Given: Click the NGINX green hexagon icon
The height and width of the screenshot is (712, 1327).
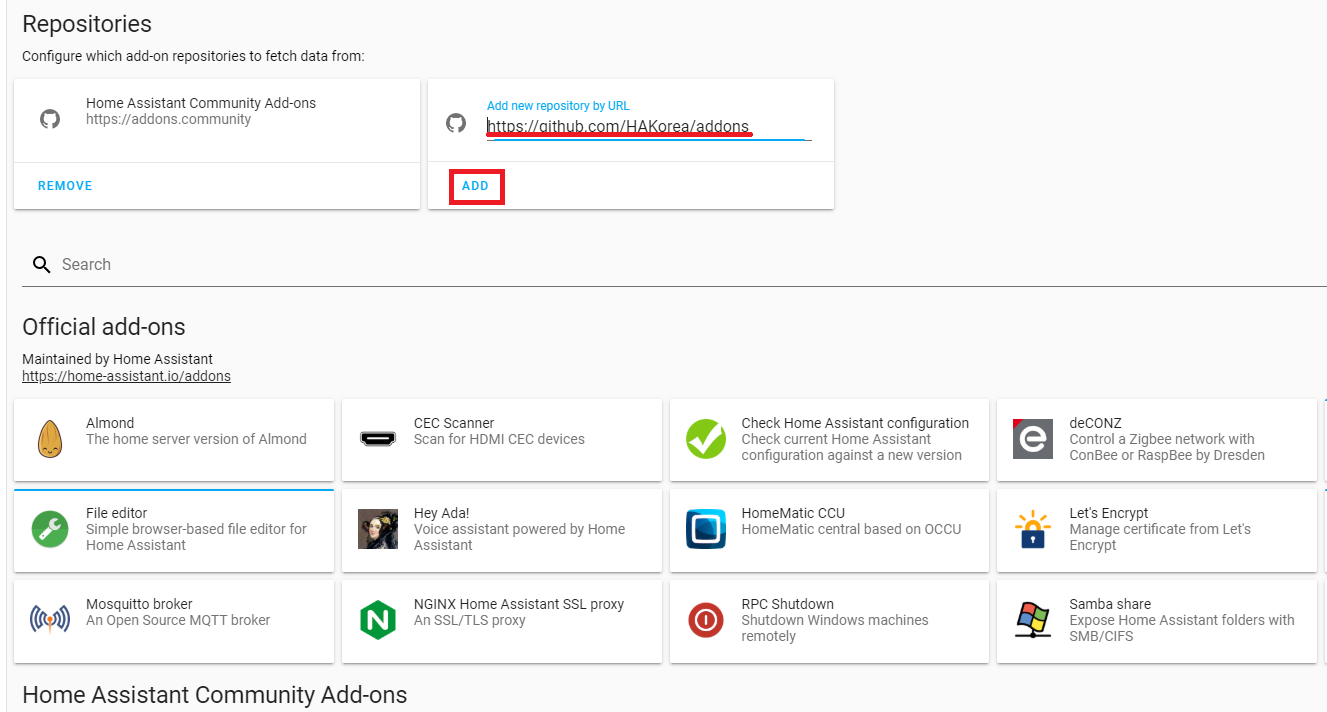Looking at the screenshot, I should coord(378,620).
